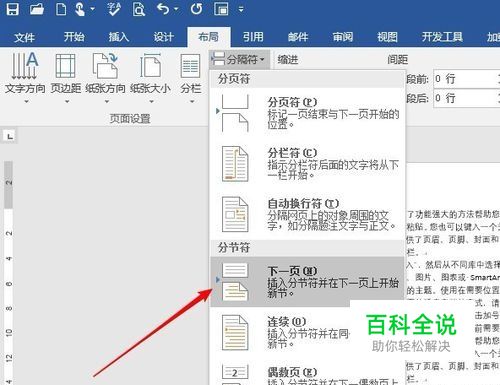Switch to the 邮件 tab
The width and height of the screenshot is (500, 385).
pos(298,37)
